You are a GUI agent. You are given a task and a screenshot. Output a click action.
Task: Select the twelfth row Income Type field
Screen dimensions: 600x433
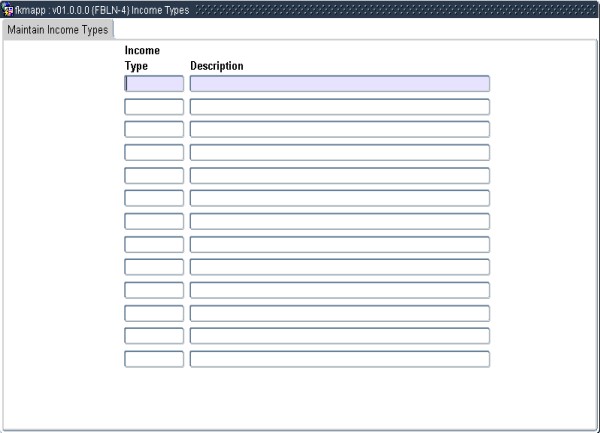154,336
